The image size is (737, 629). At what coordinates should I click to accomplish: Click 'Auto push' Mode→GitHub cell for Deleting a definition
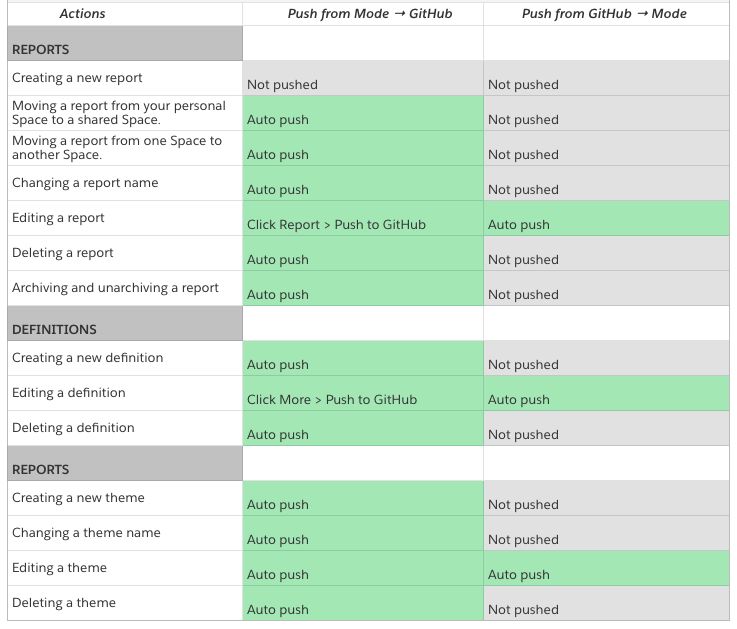[363, 429]
